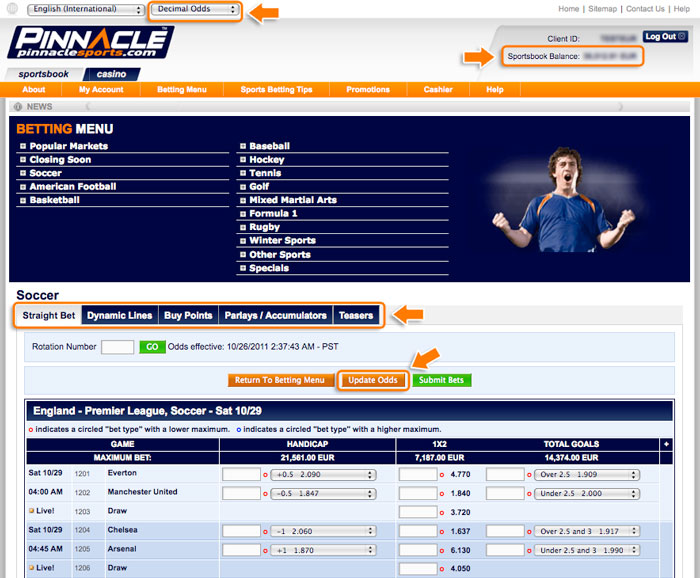Switch to the Buy Points tab
Screen dimensions: 700x578
tap(188, 316)
